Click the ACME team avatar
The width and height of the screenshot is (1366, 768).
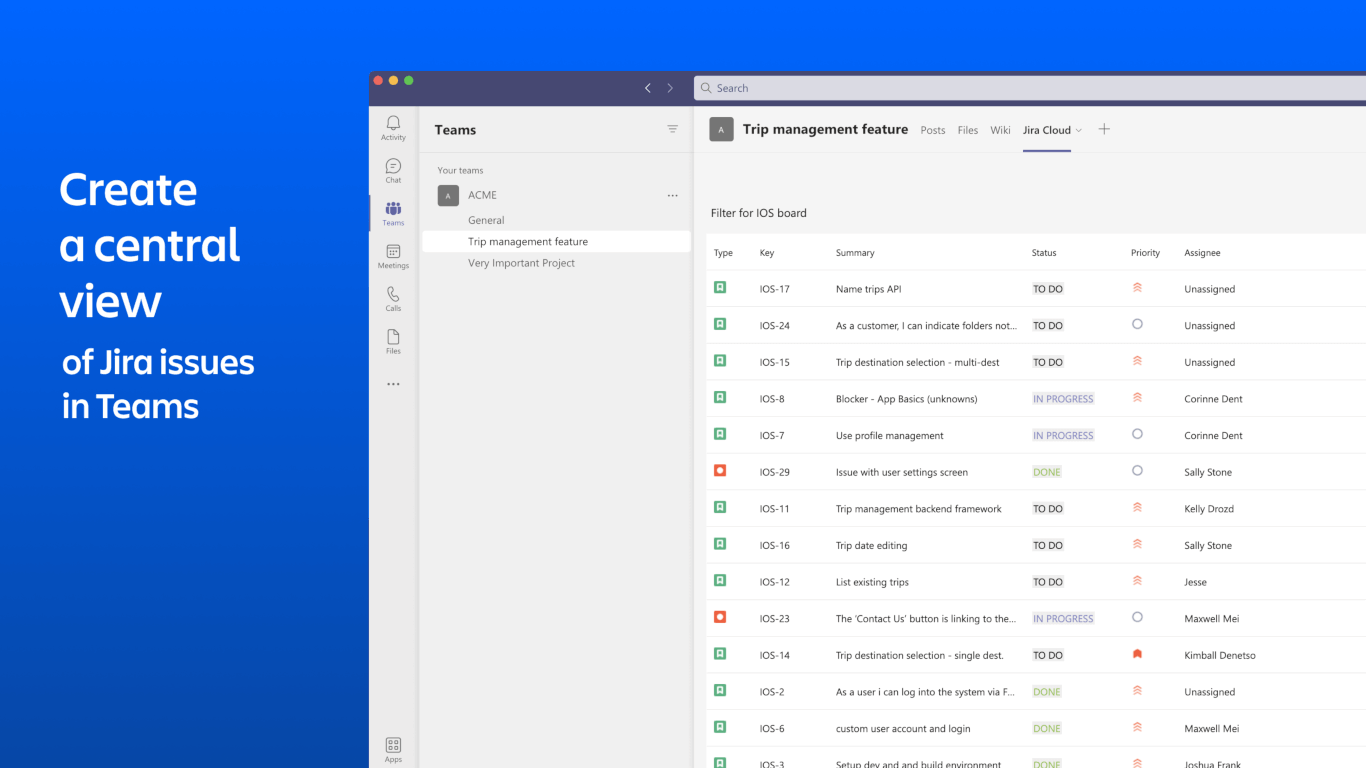[448, 196]
